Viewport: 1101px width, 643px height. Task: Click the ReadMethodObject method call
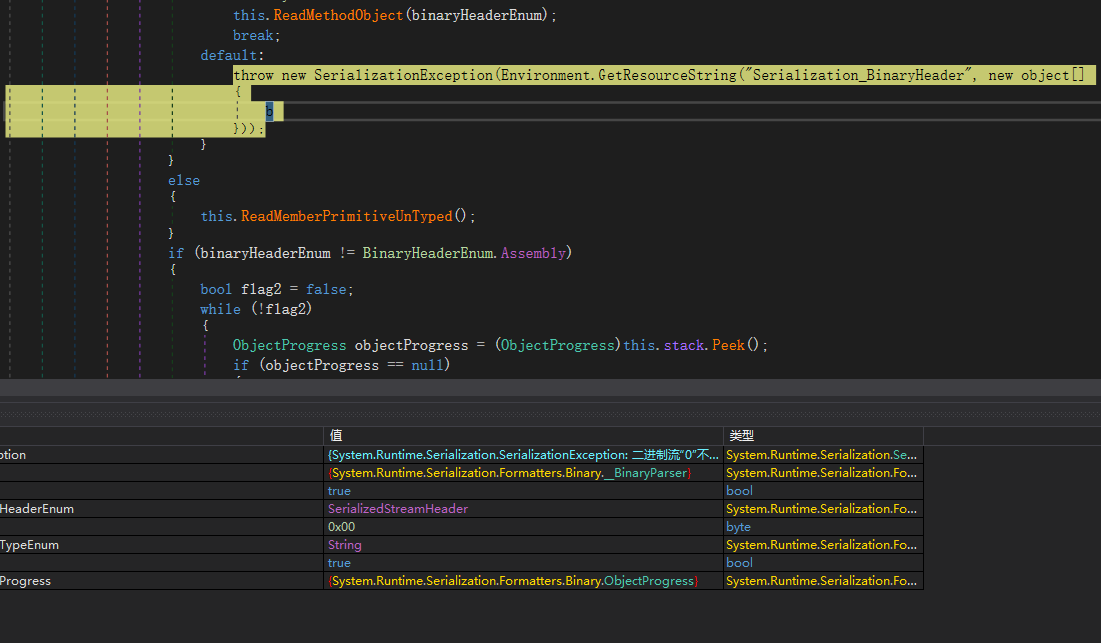coord(338,15)
